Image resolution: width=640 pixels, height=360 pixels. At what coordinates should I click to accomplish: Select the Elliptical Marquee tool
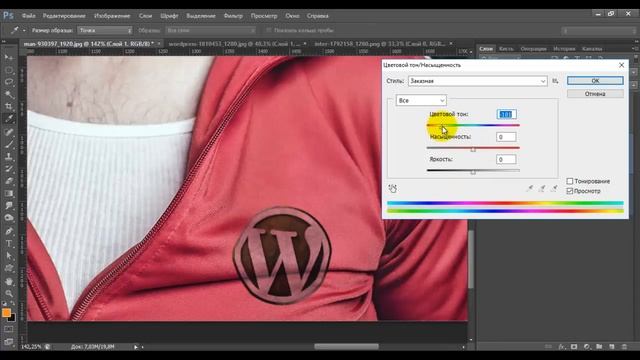pos(9,70)
